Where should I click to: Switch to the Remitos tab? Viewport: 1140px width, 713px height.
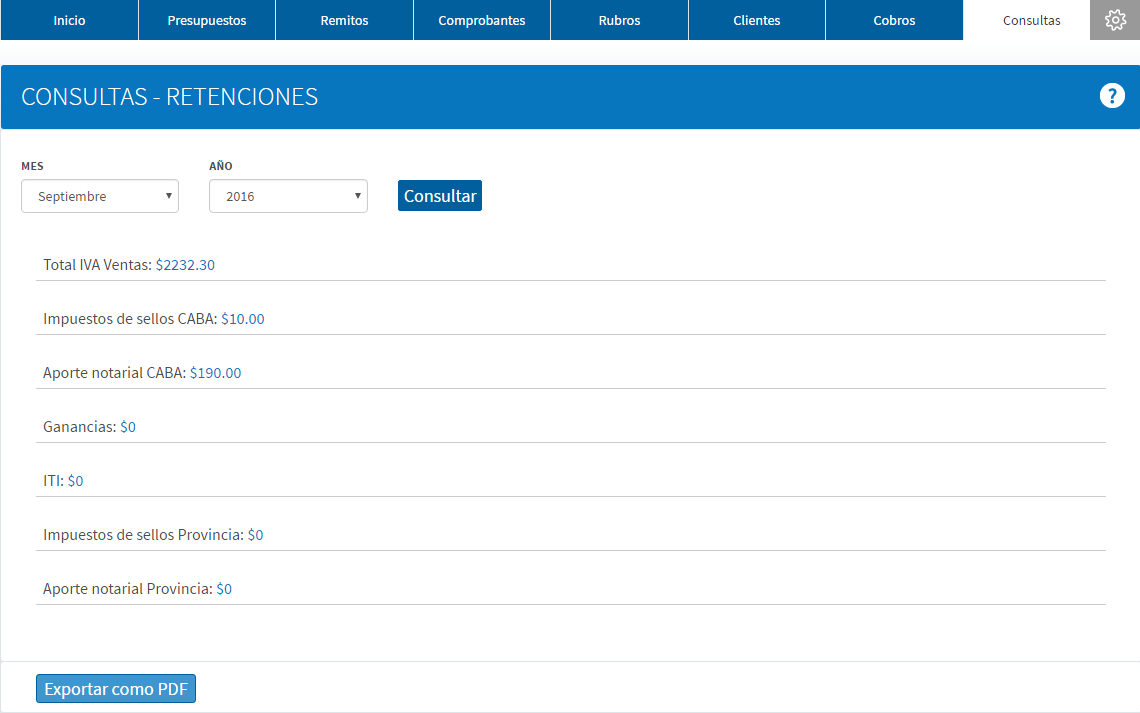tap(345, 20)
